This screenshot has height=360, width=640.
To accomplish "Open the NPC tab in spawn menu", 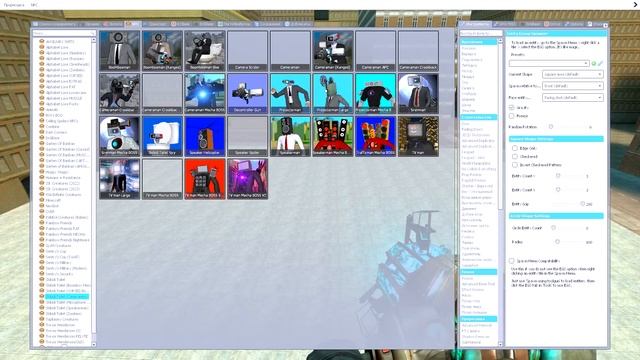I will coord(133,24).
